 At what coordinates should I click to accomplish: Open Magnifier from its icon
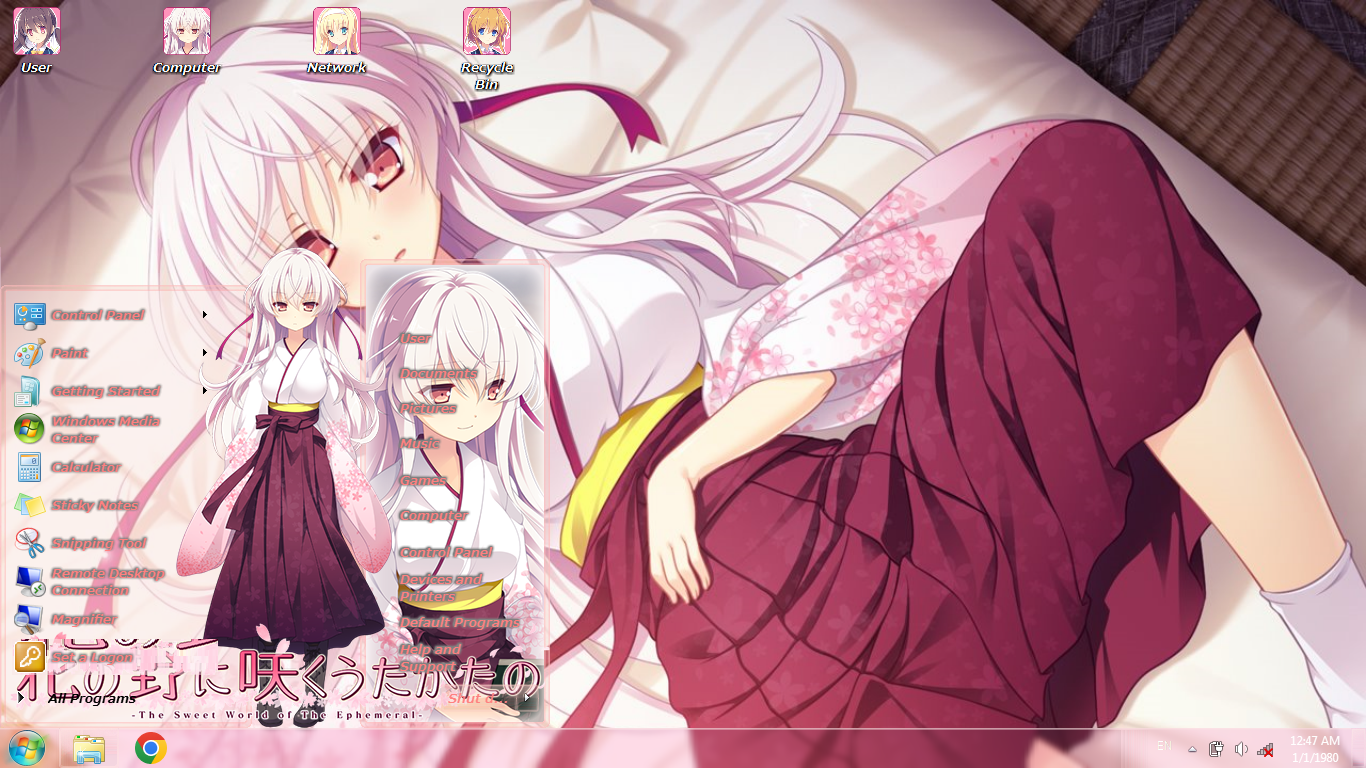coord(29,619)
